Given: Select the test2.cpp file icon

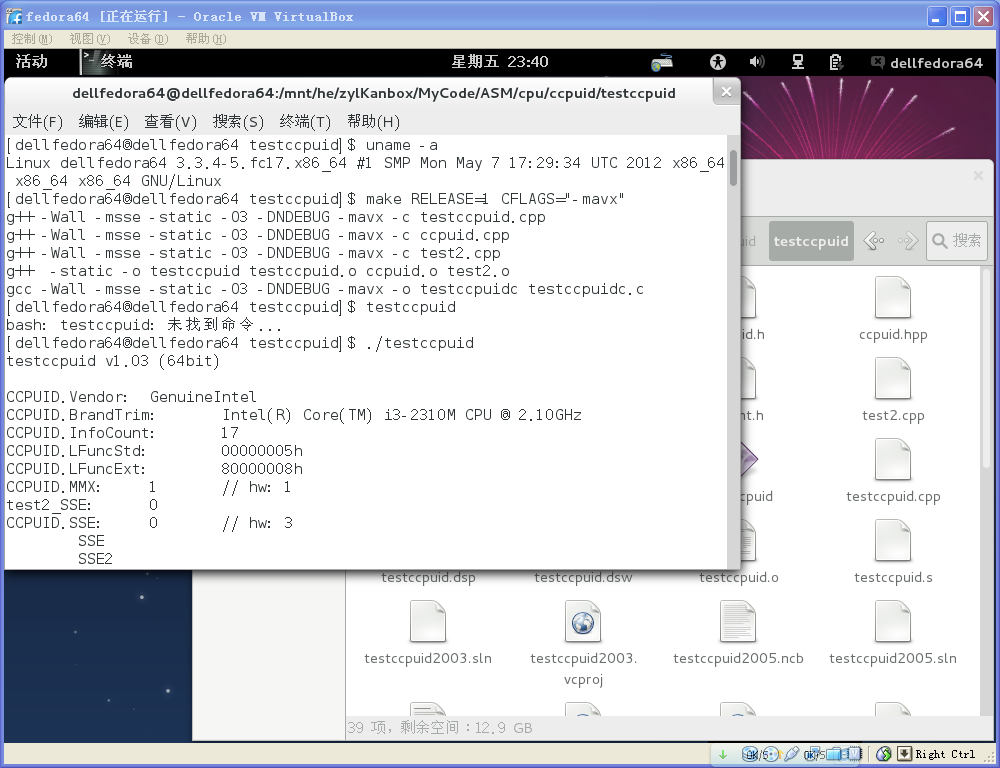Looking at the screenshot, I should (893, 378).
